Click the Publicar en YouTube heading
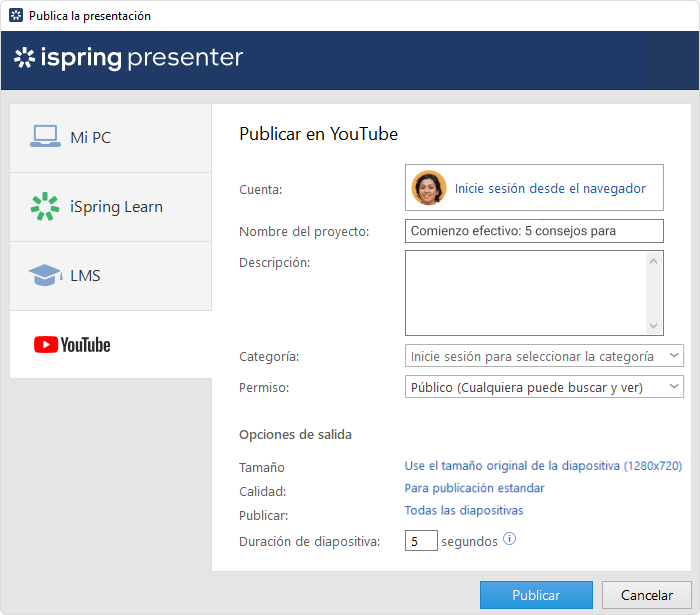700x615 pixels. (318, 134)
